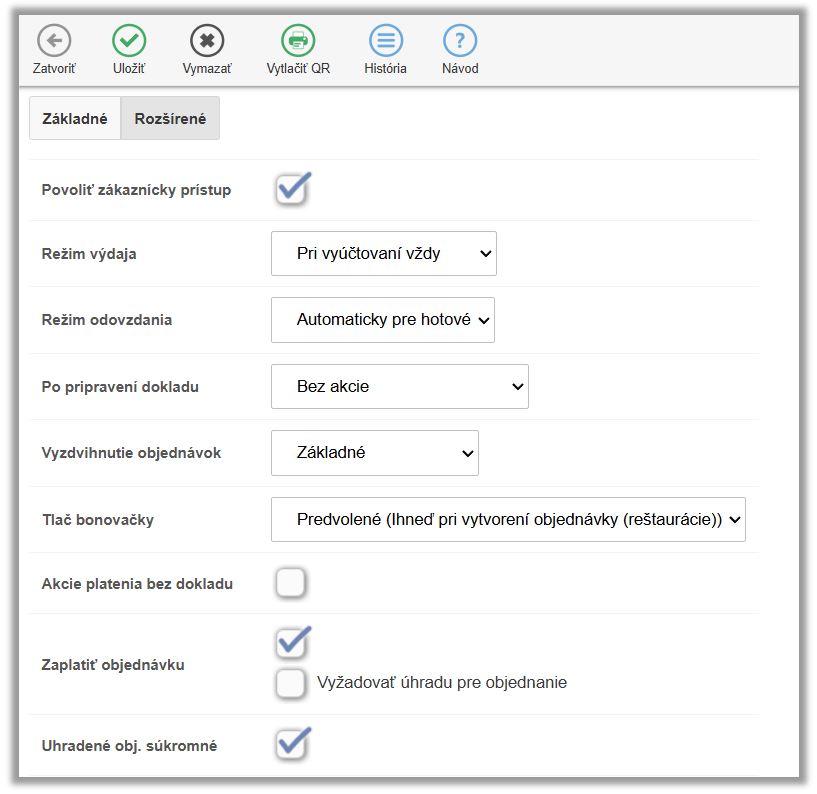This screenshot has height=794, width=817.
Task: Open Po pripravení dokladu dropdown
Action: pos(399,386)
